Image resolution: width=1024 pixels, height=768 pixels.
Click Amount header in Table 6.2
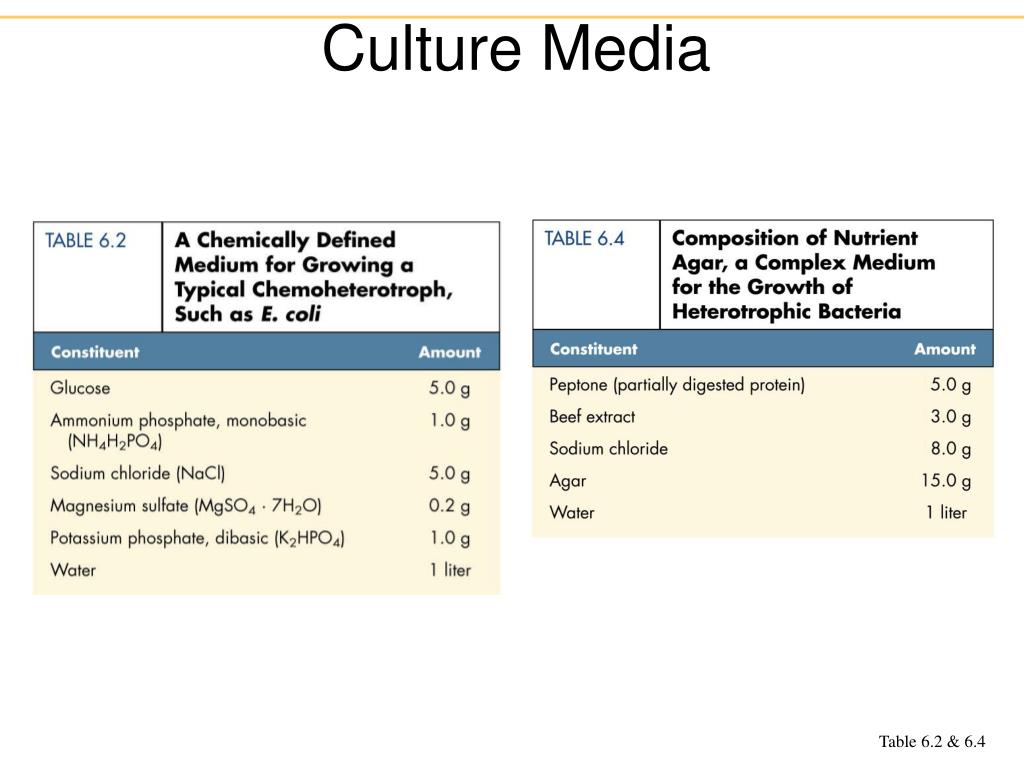[449, 352]
